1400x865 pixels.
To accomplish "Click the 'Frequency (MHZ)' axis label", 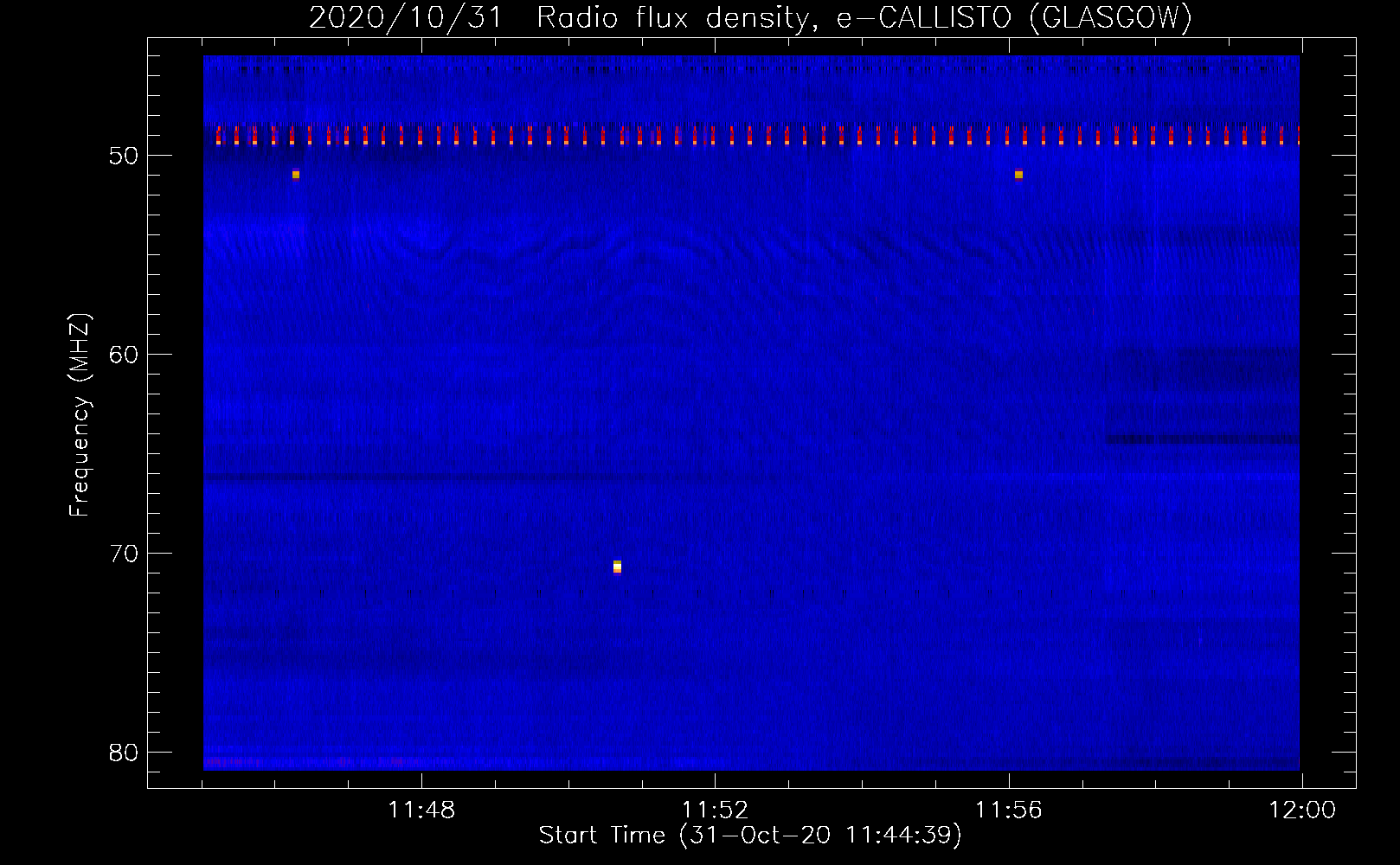I will (80, 415).
